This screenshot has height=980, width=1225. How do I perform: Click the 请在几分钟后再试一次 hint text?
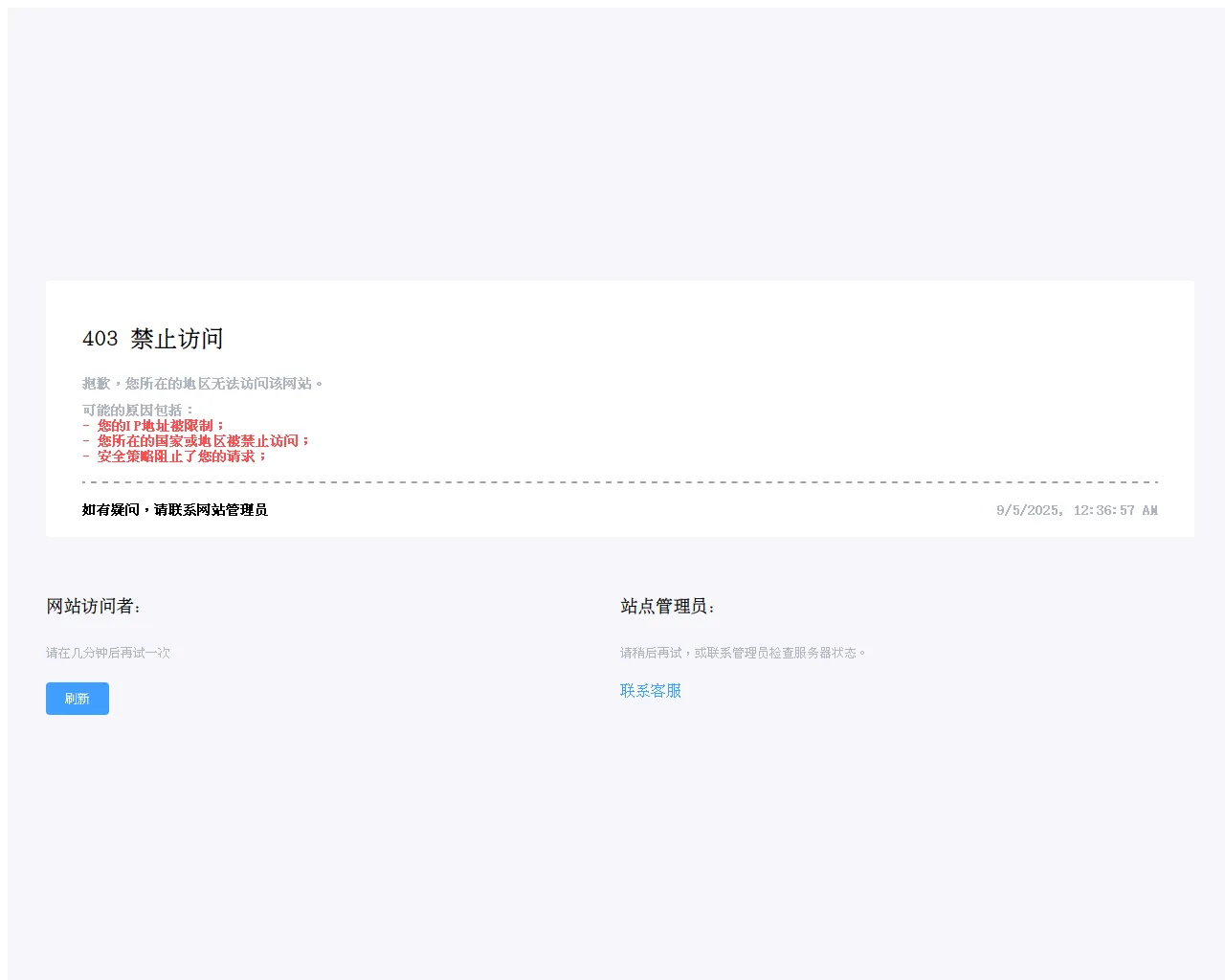pyautogui.click(x=108, y=653)
